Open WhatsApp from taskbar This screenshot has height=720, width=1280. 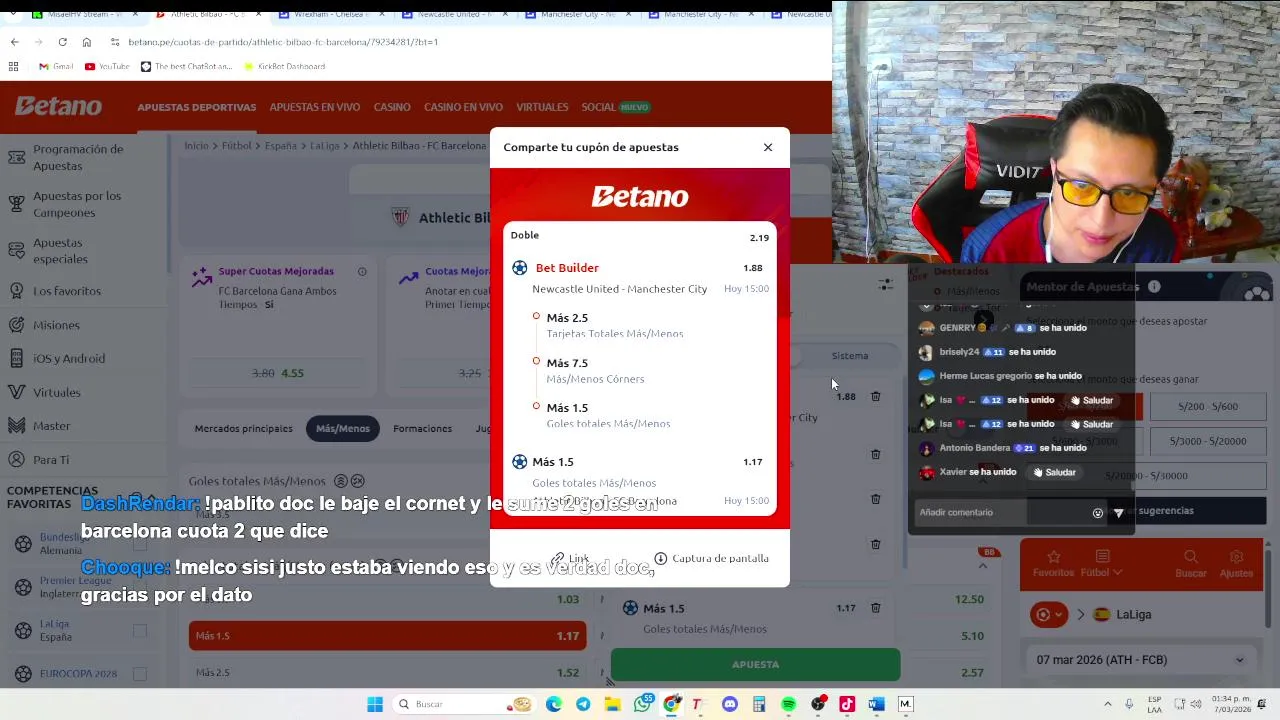643,704
